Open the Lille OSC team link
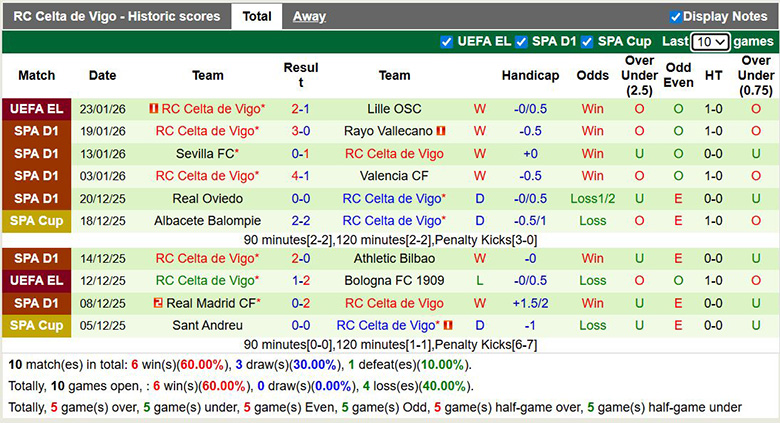780x423 pixels. point(394,109)
